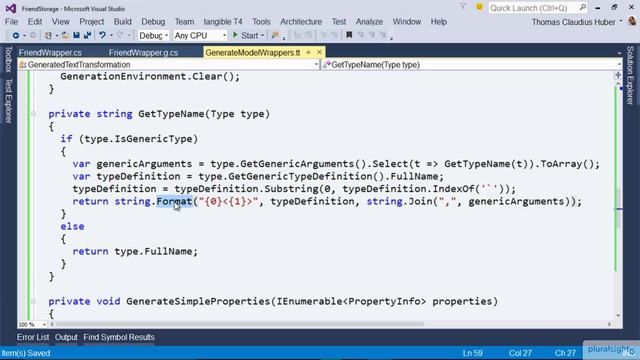Open the Build menu
The width and height of the screenshot is (640, 360).
[122, 22]
